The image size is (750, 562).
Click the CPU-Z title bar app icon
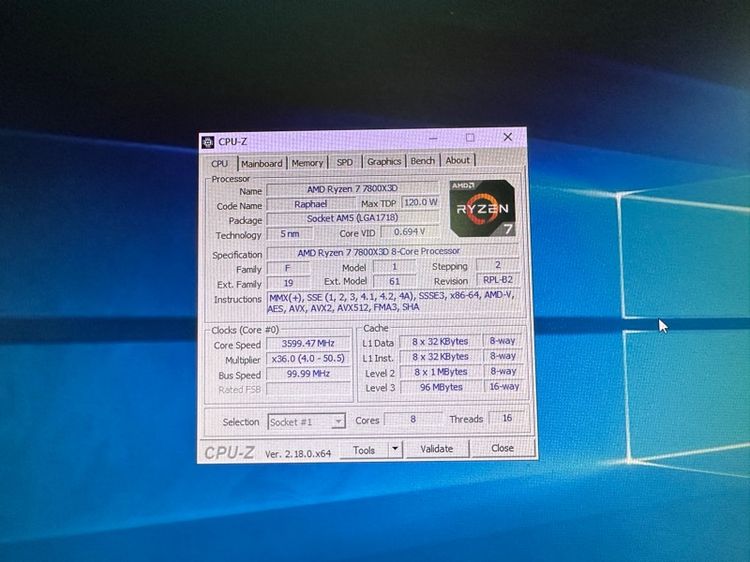tap(208, 142)
